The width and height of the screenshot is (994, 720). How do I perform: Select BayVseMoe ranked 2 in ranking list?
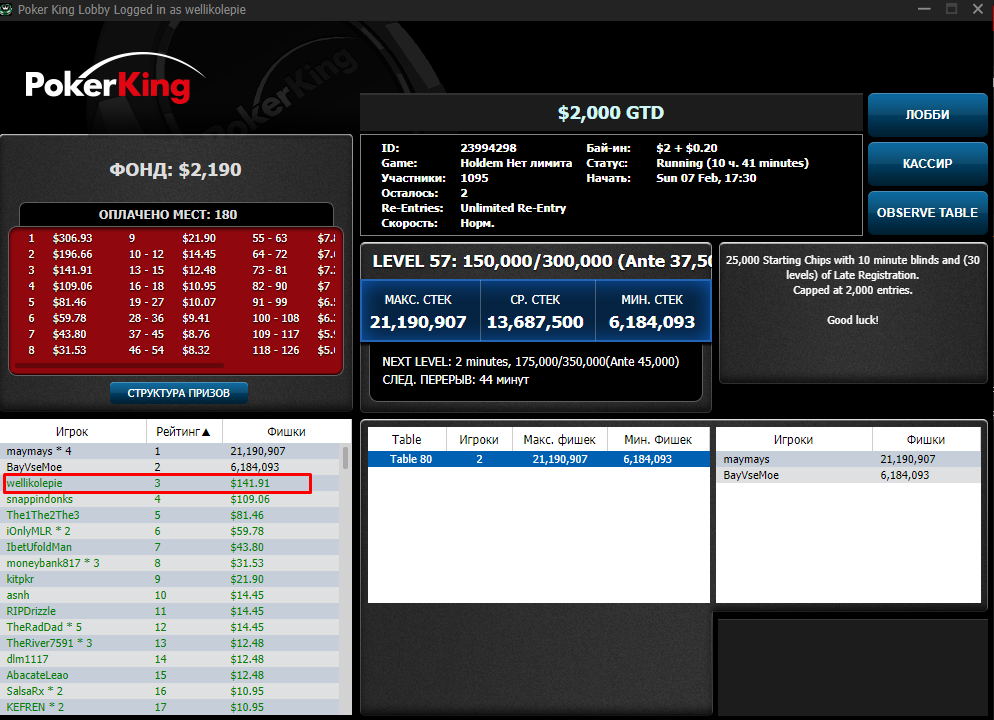tap(170, 467)
